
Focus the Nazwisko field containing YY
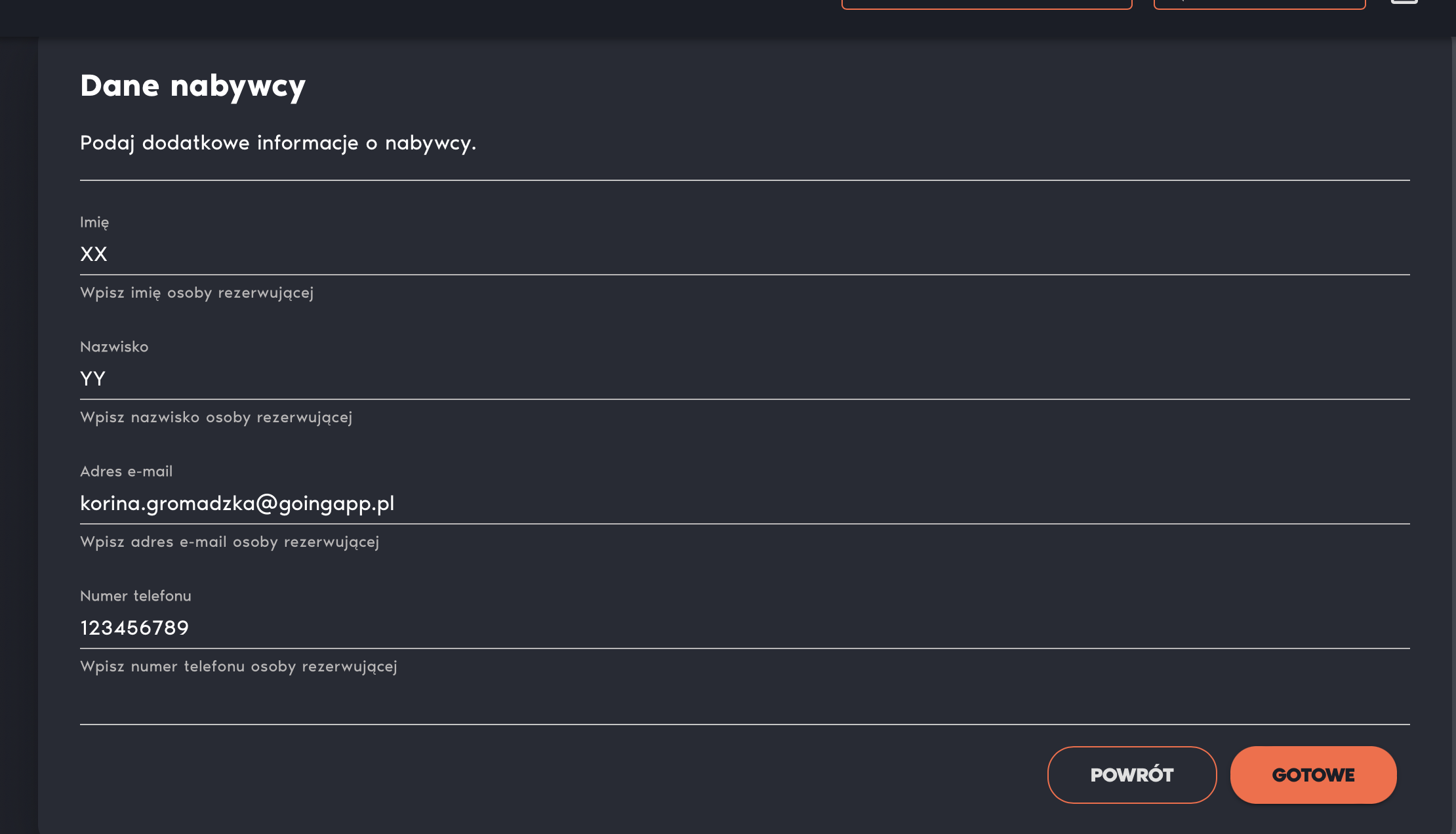tap(745, 379)
